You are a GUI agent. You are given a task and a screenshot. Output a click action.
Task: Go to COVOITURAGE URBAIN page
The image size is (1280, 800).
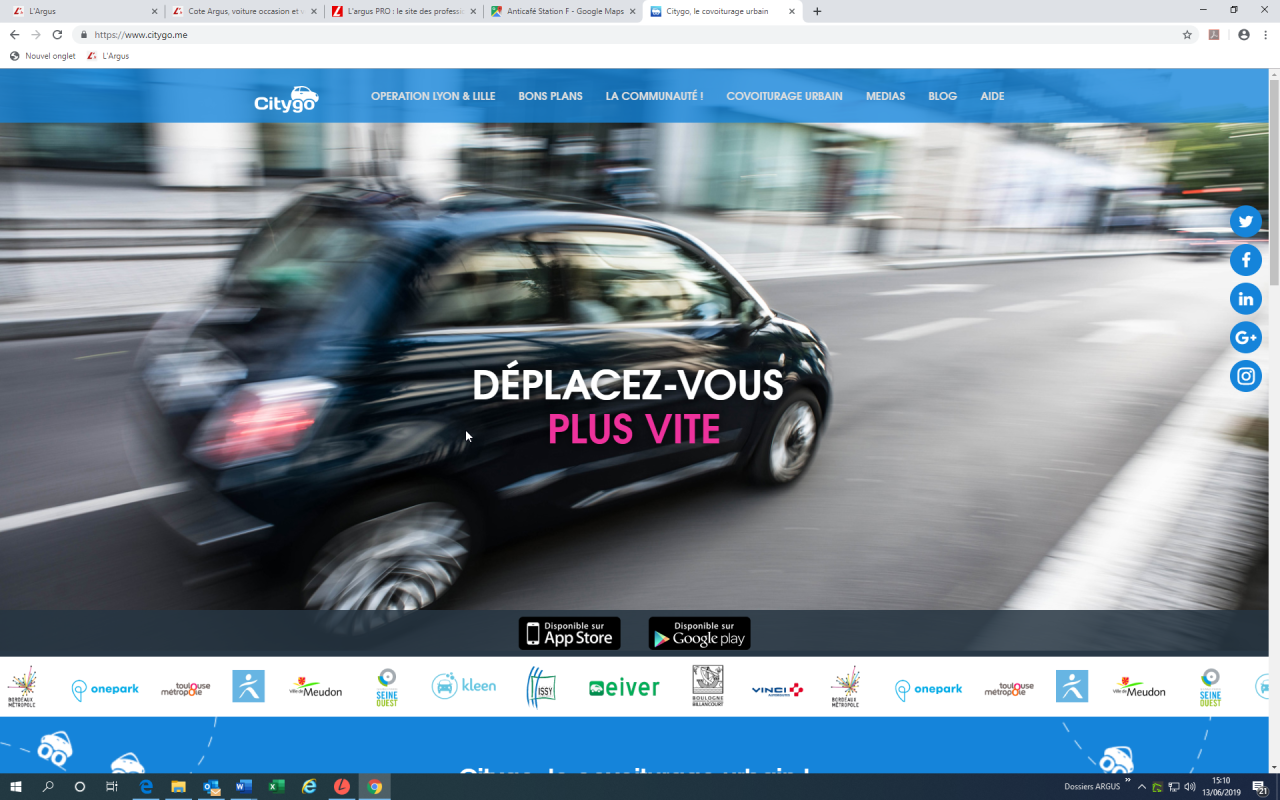tap(784, 96)
